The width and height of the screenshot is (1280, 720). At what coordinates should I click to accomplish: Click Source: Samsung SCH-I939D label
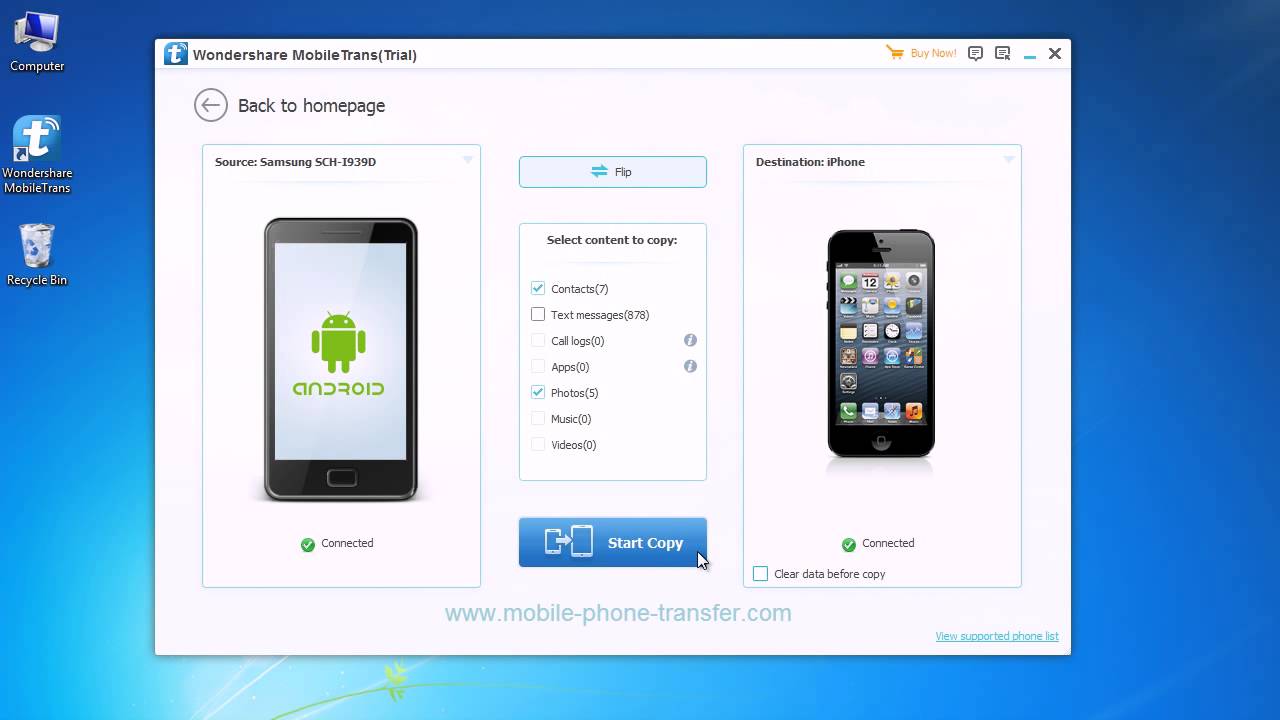tap(295, 162)
